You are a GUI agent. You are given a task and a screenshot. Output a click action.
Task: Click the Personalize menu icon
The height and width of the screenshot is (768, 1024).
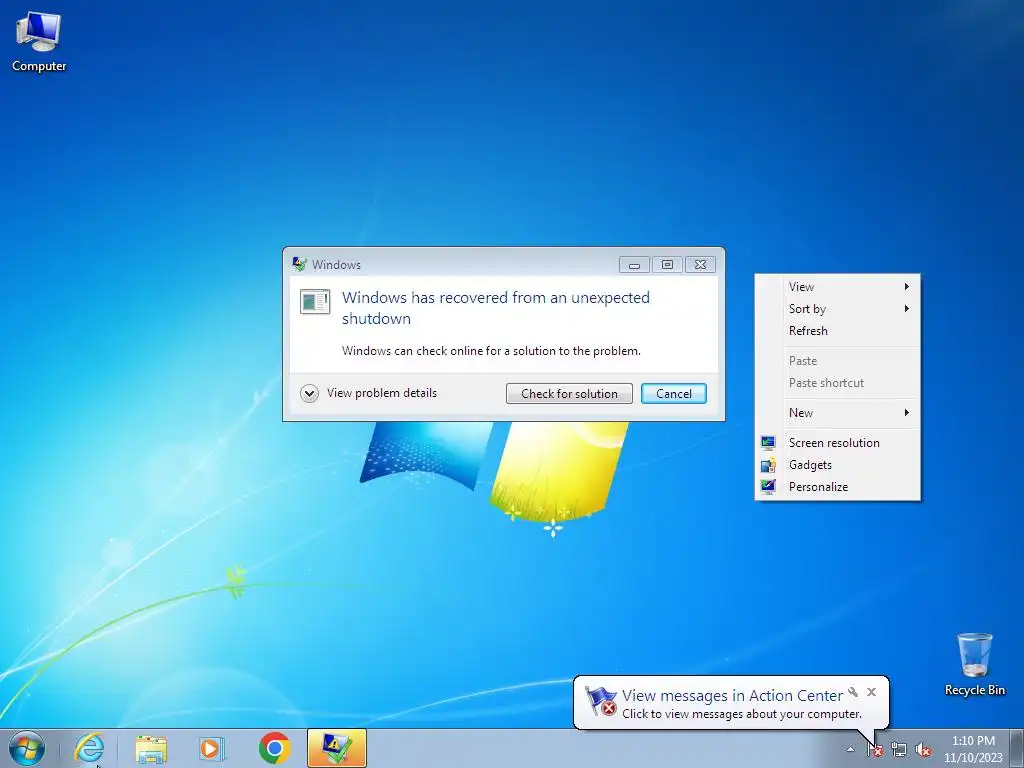tap(768, 487)
